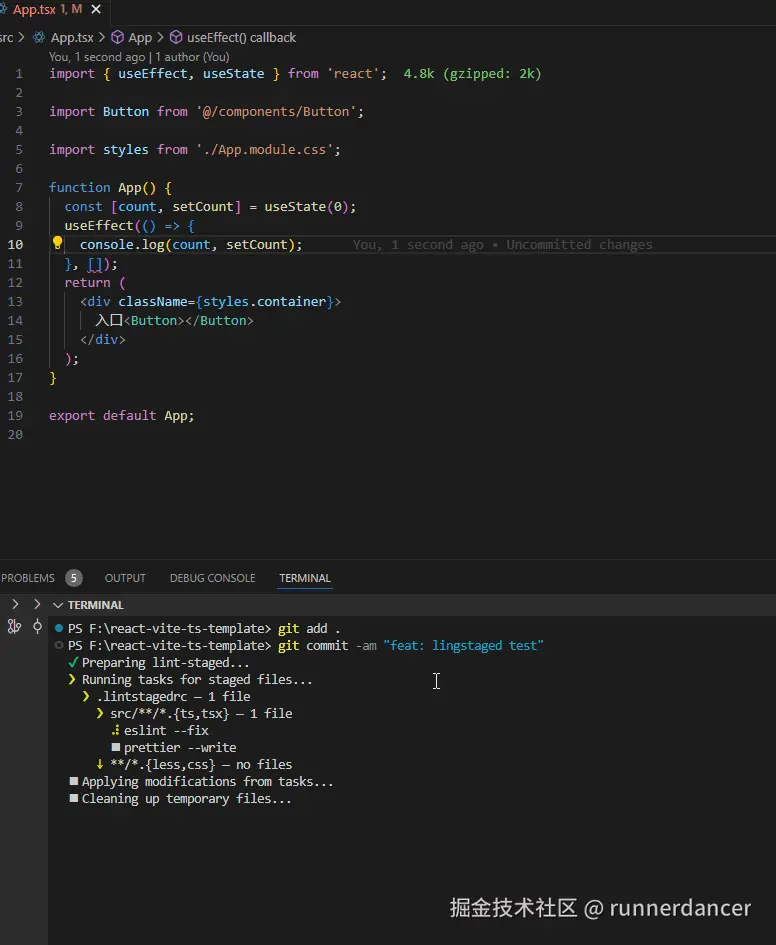The height and width of the screenshot is (945, 776).
Task: Click the command marker for git commit
Action: coord(58,645)
